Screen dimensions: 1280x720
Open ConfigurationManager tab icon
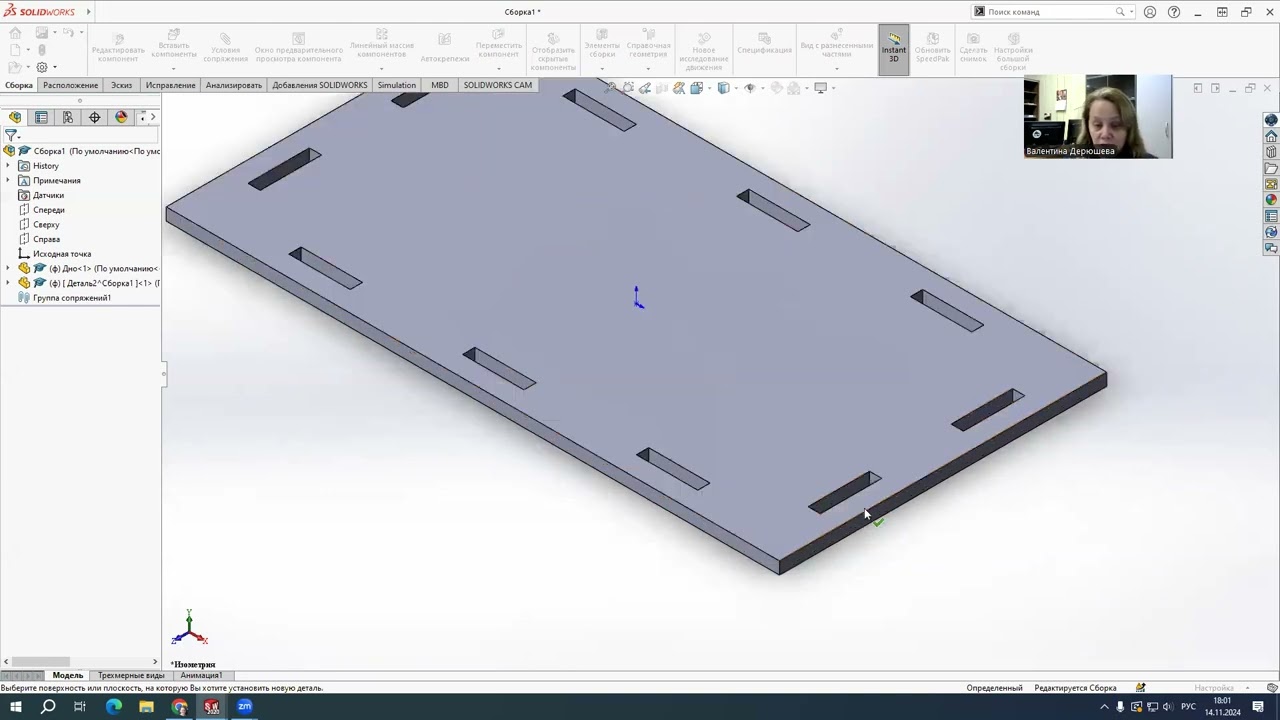(x=68, y=117)
